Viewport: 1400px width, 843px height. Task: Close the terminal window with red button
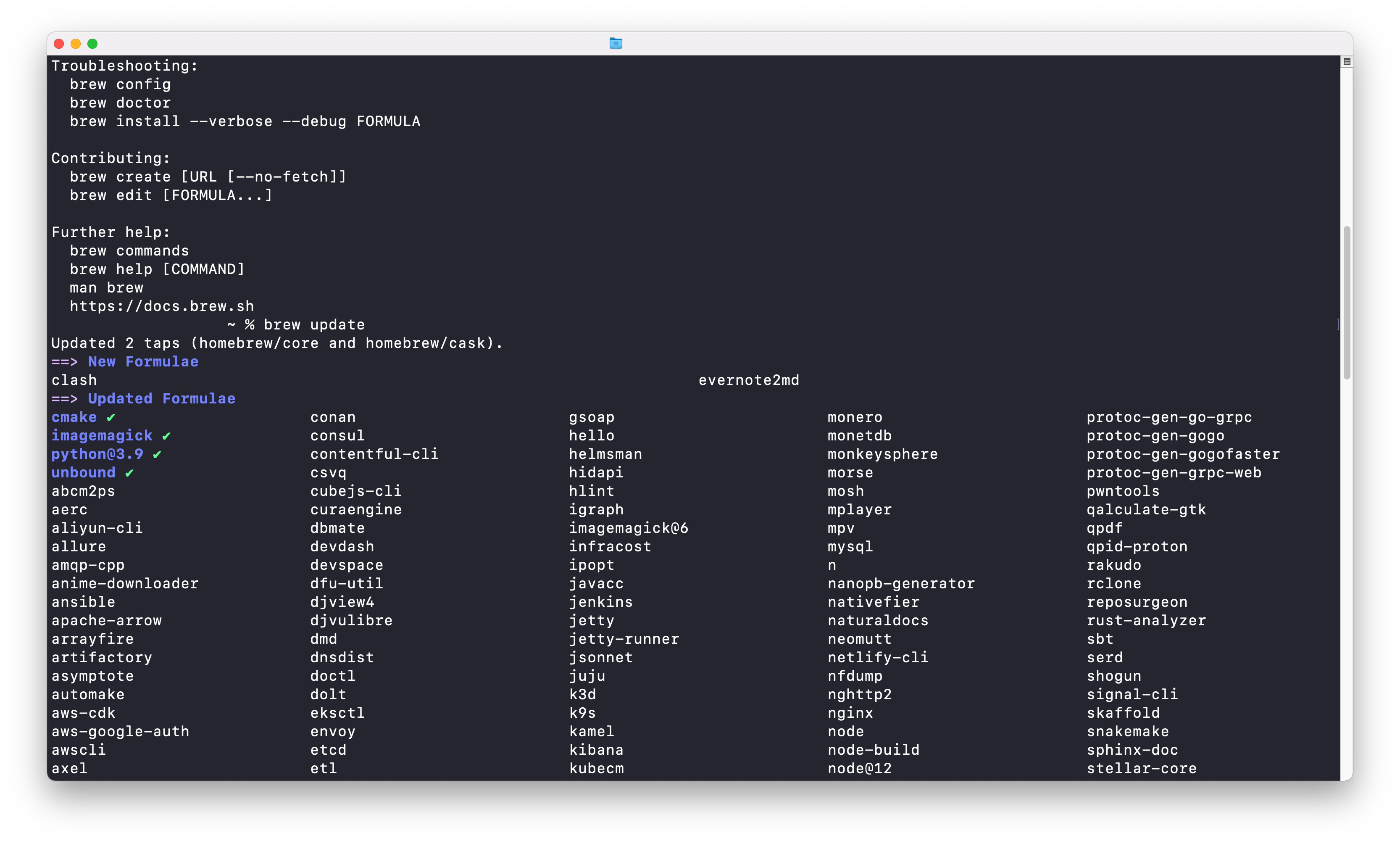(58, 44)
